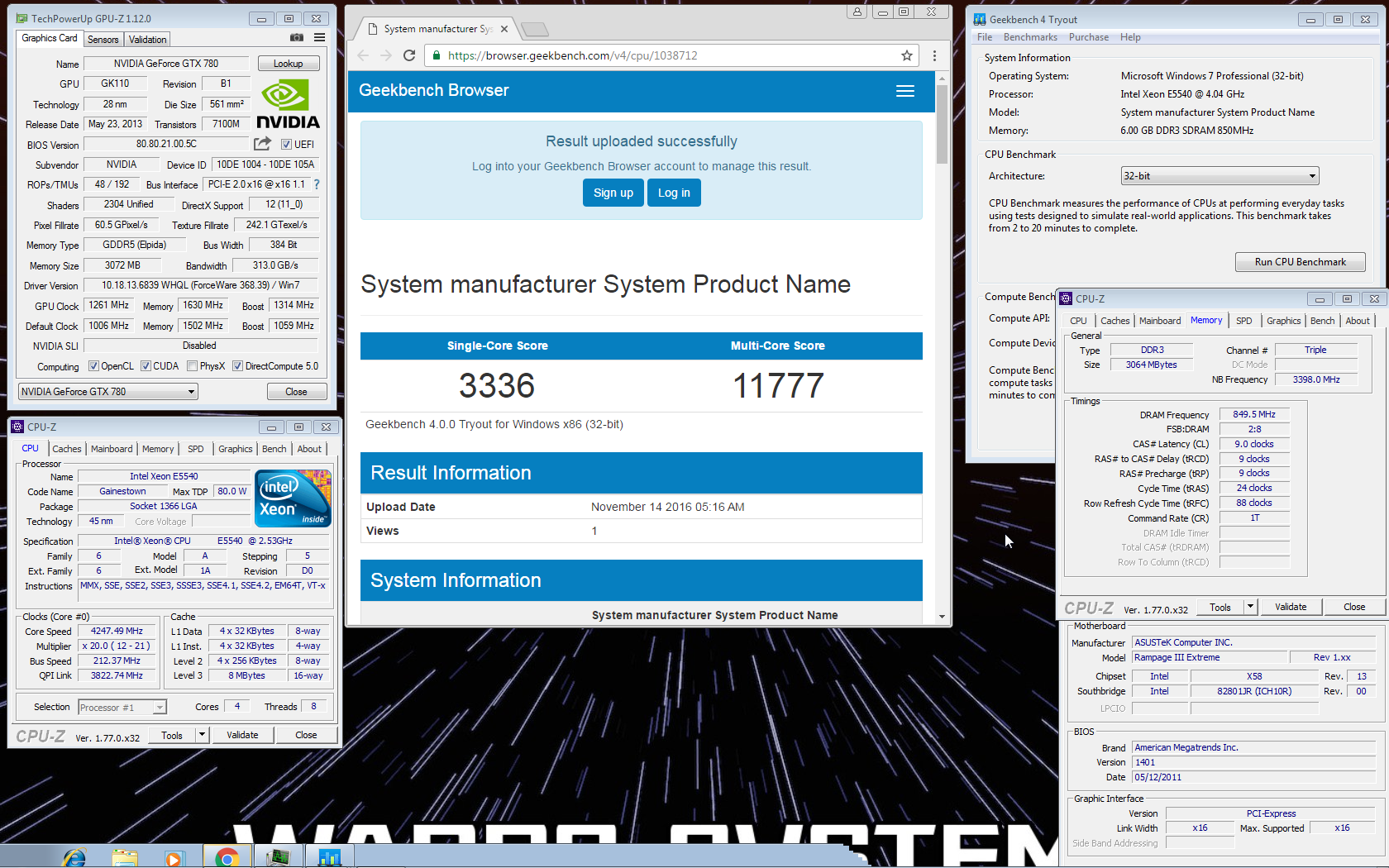This screenshot has height=868, width=1389.
Task: Click the Chrome profile person icon
Action: point(857,12)
